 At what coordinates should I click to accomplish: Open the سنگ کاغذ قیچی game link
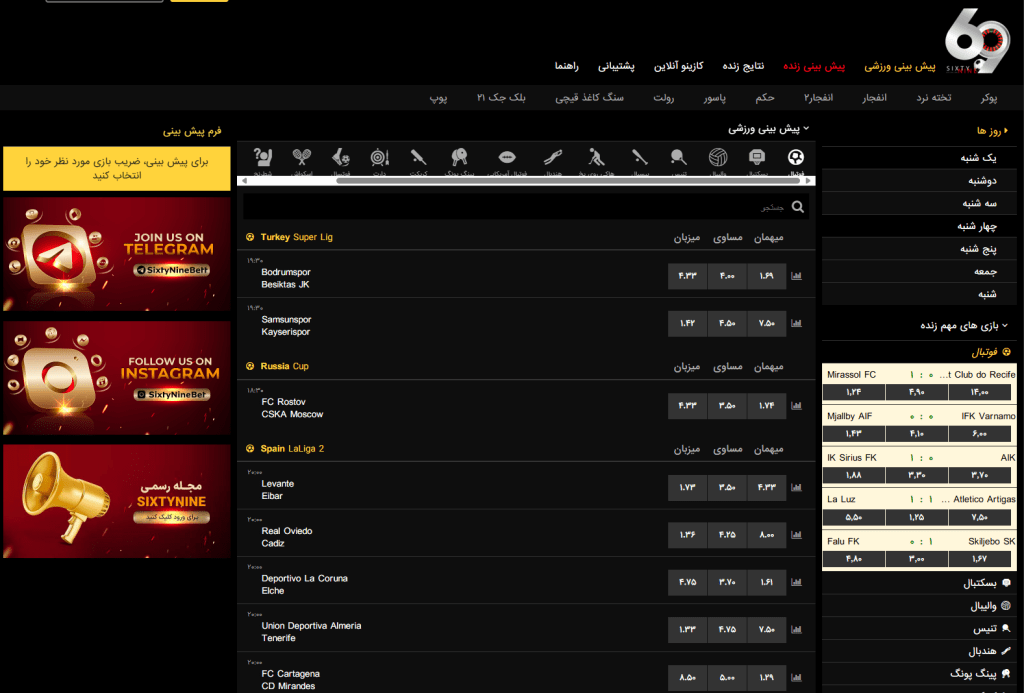point(589,97)
